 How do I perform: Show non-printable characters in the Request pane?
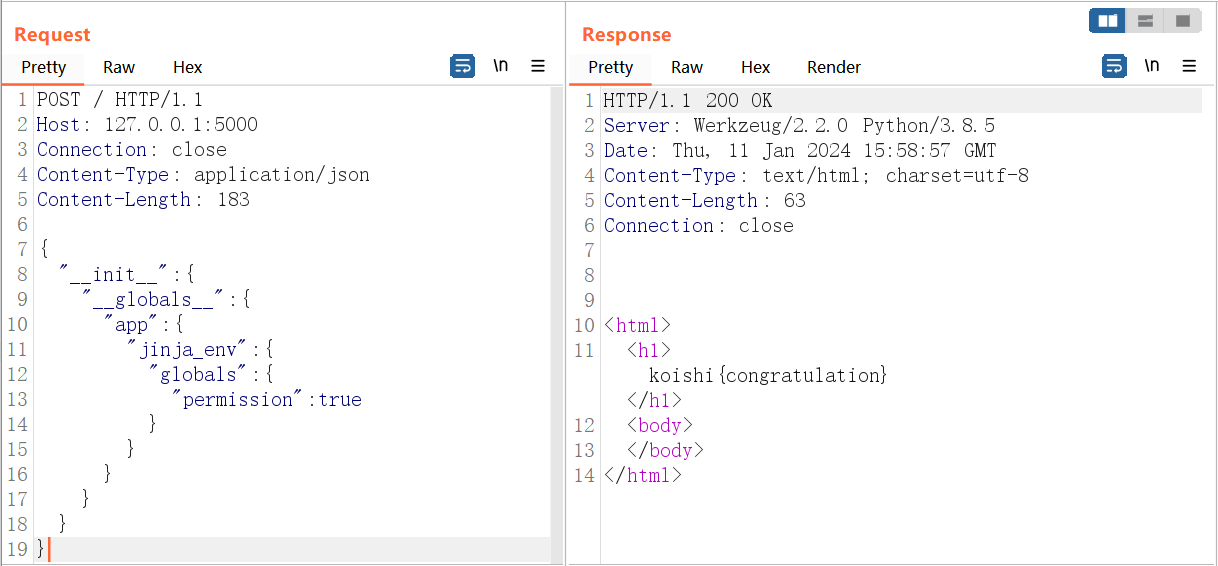pos(501,66)
